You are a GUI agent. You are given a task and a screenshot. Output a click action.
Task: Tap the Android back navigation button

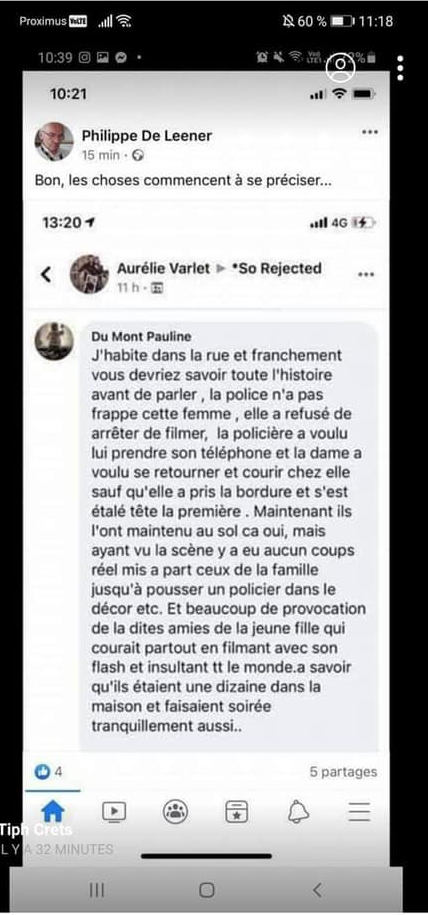317,889
